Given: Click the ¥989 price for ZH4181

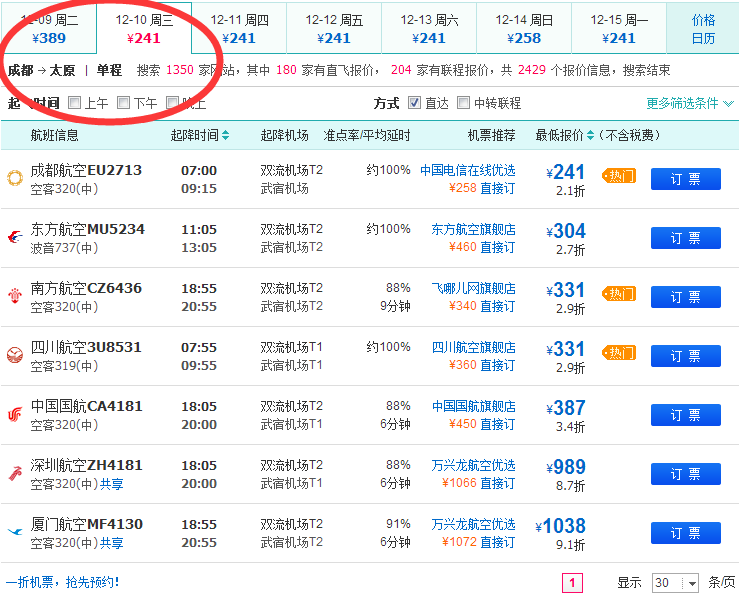Looking at the screenshot, I should (x=566, y=467).
